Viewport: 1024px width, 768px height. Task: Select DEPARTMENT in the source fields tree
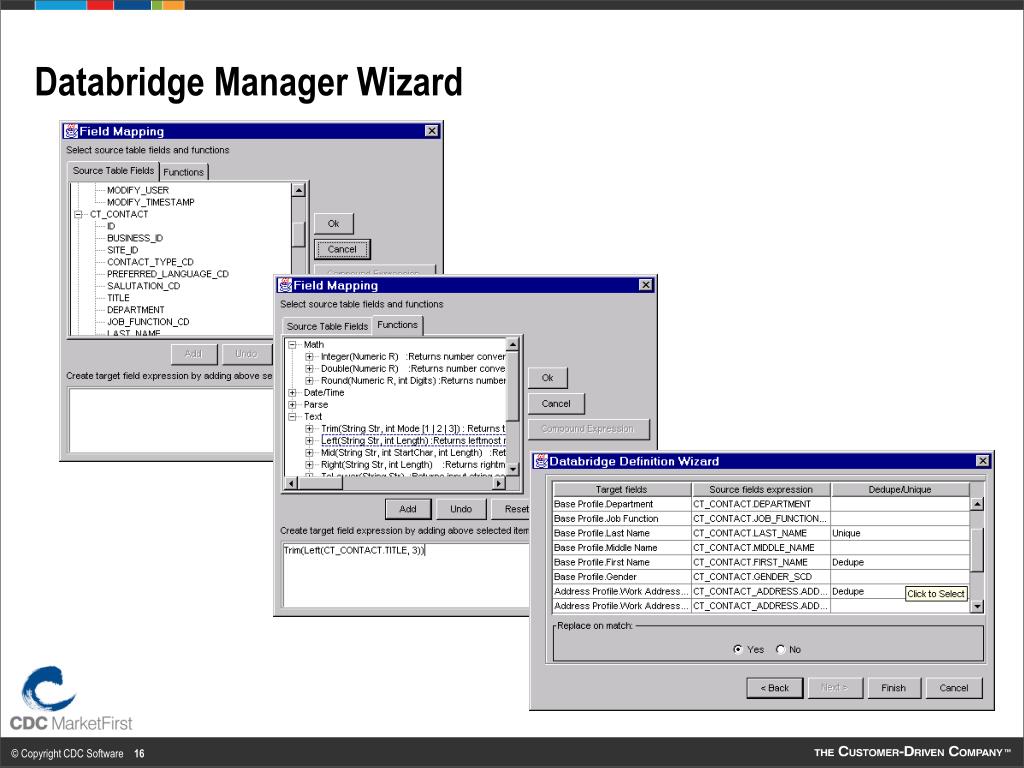(x=136, y=310)
